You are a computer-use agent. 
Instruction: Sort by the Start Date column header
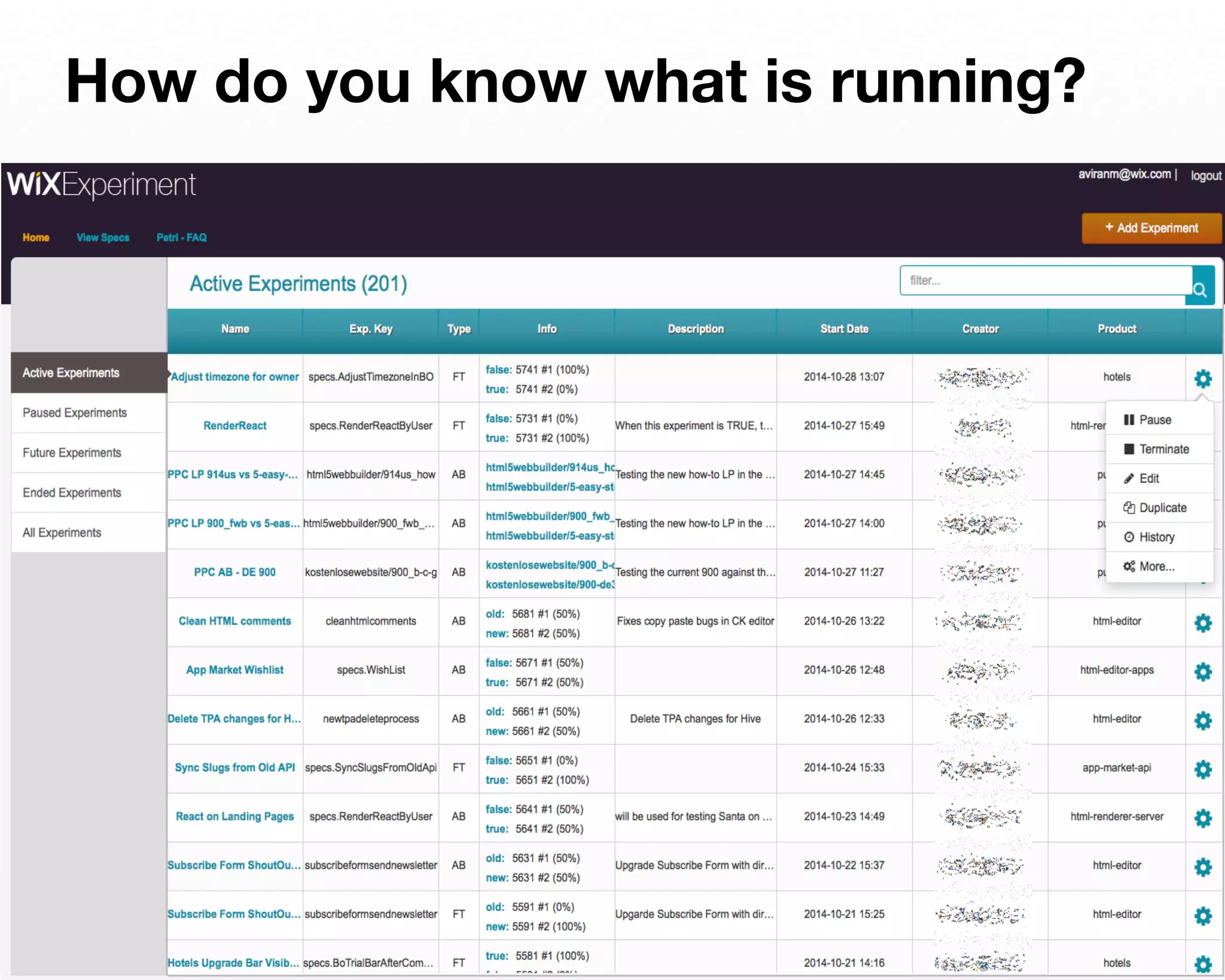pyautogui.click(x=844, y=329)
